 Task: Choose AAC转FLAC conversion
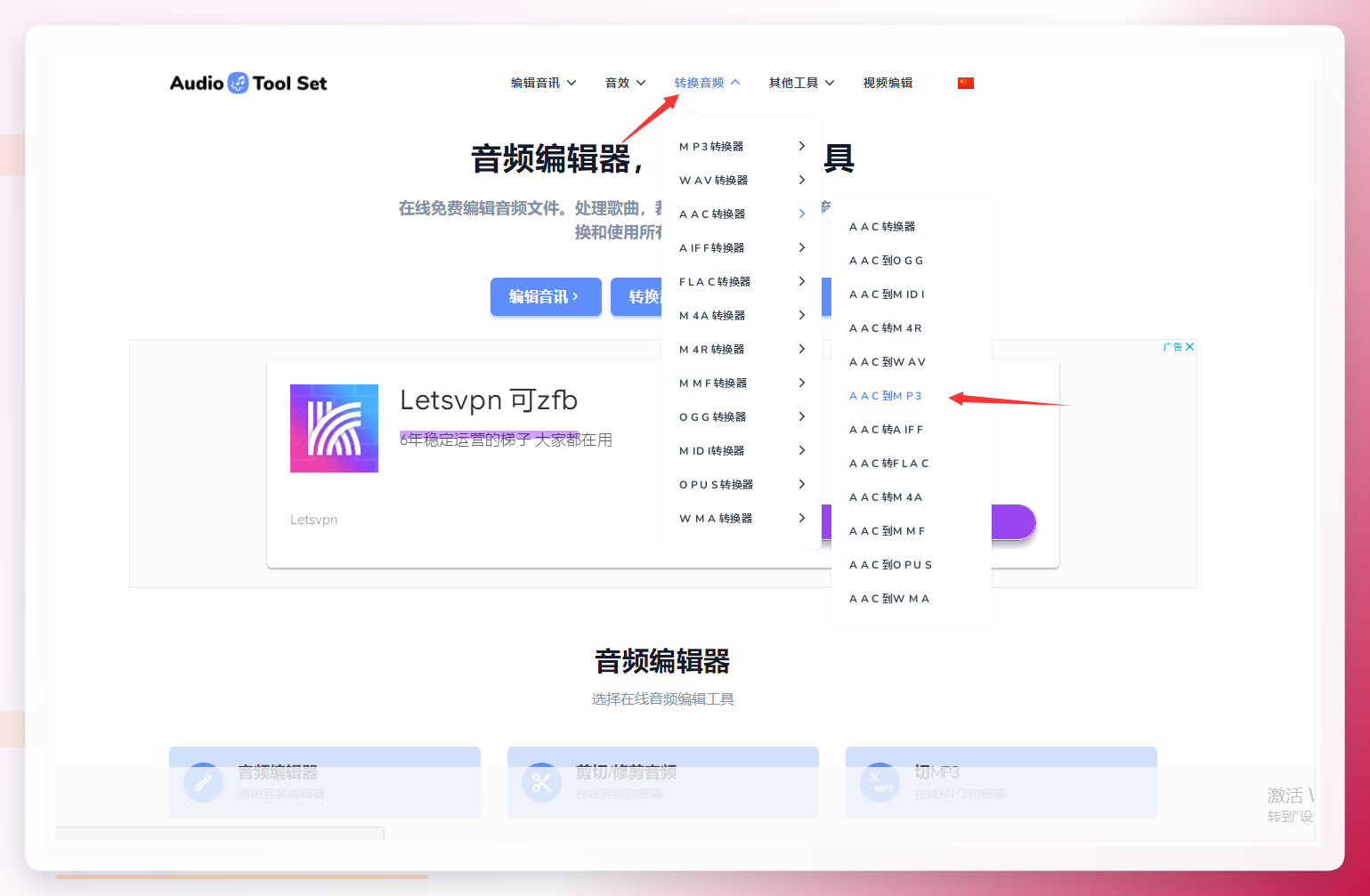[888, 463]
